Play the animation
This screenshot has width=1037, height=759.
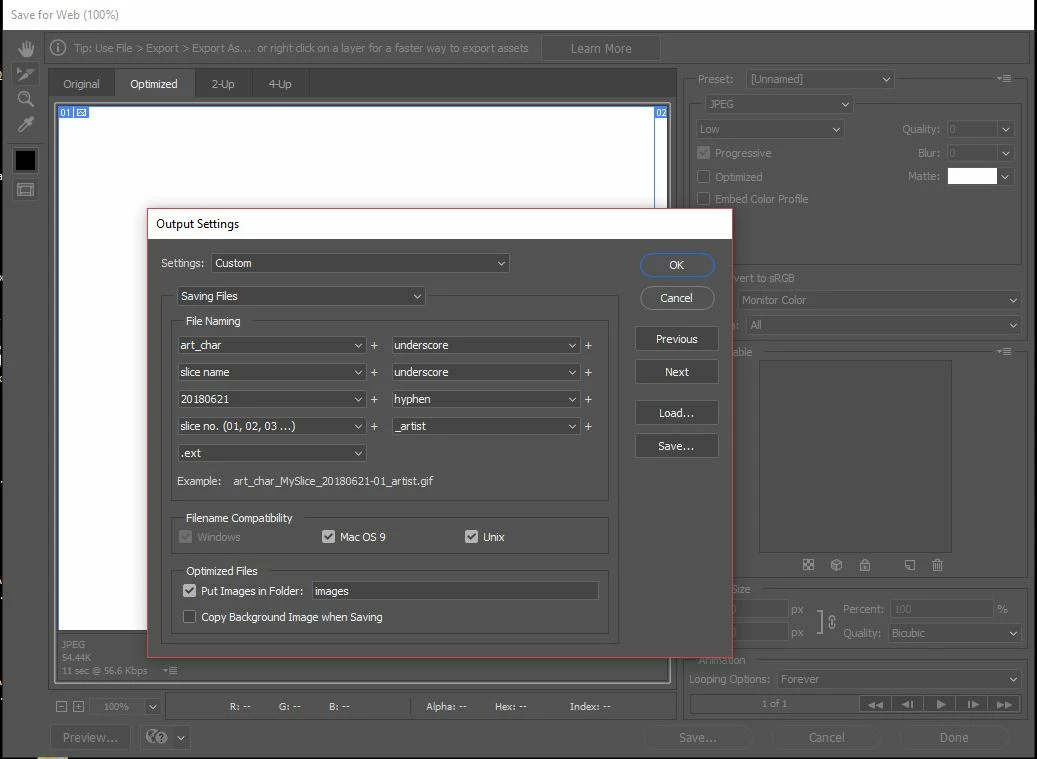coord(940,704)
